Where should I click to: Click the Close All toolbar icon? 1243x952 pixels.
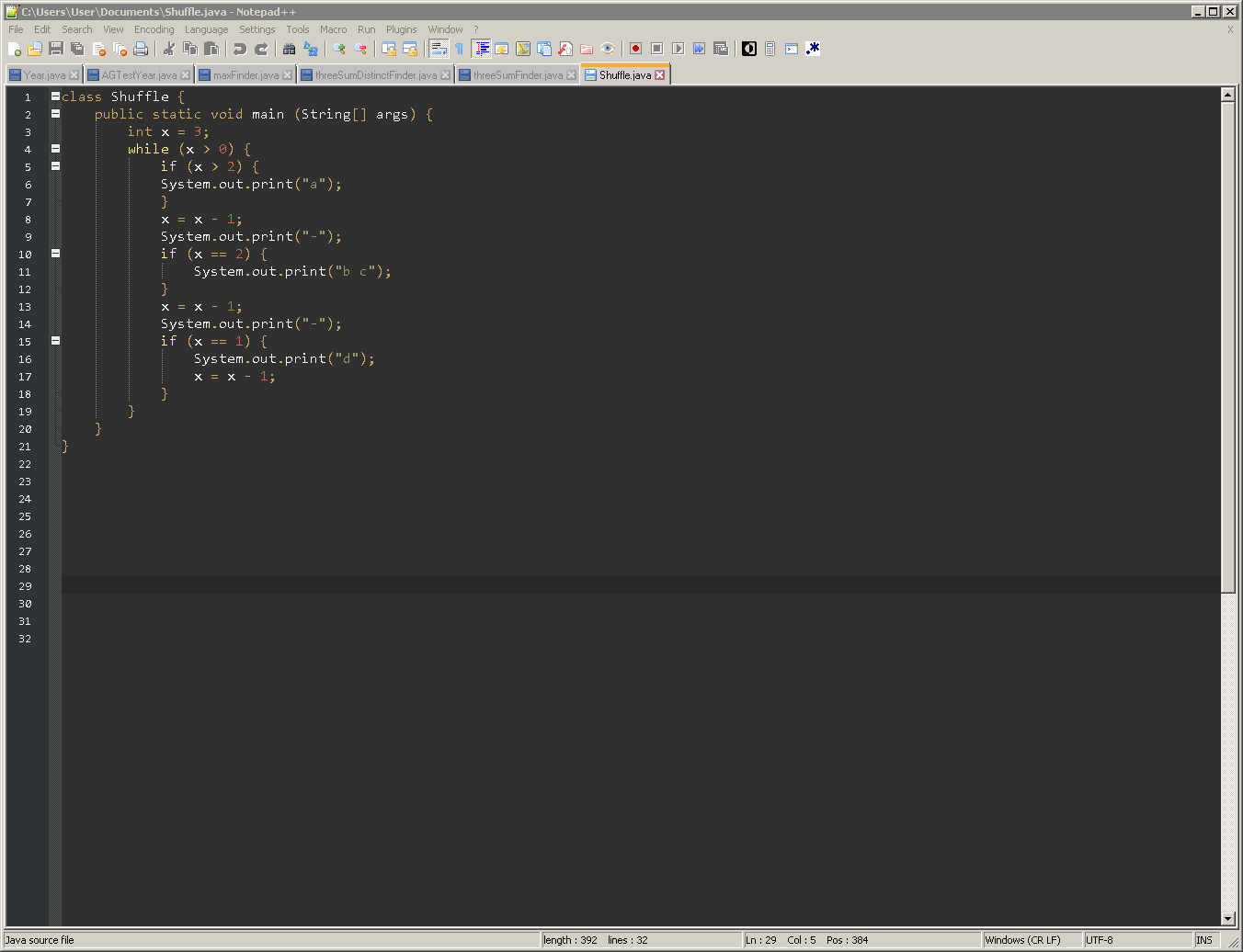120,49
